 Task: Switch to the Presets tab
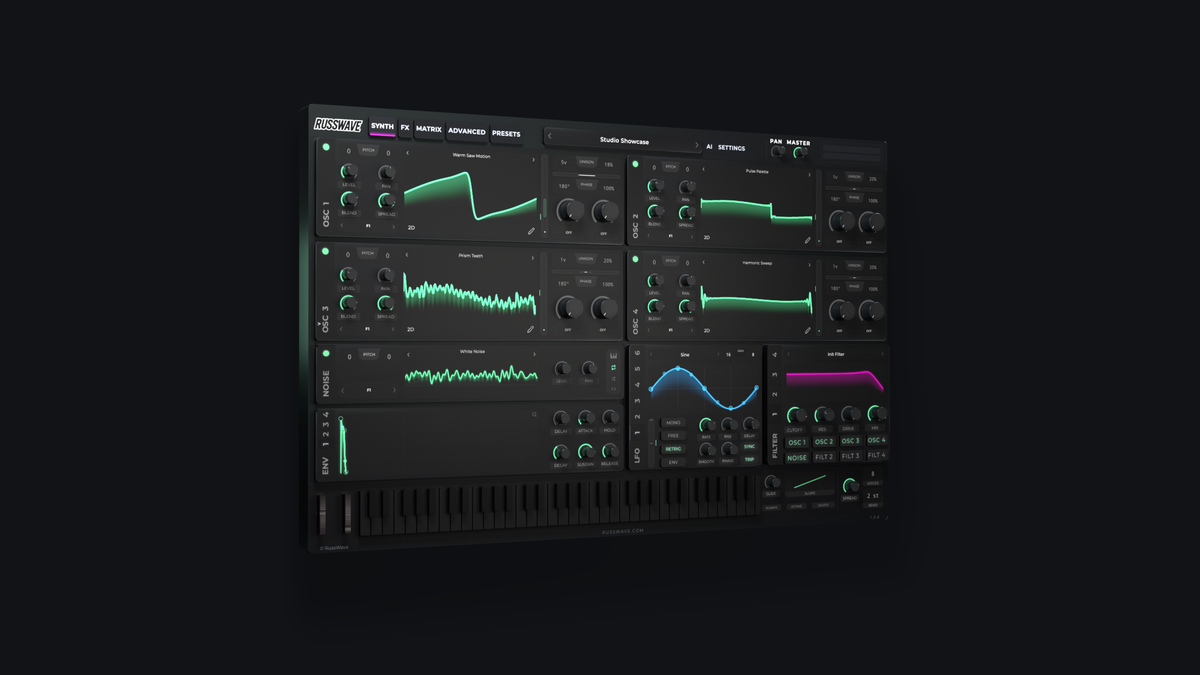click(x=506, y=133)
